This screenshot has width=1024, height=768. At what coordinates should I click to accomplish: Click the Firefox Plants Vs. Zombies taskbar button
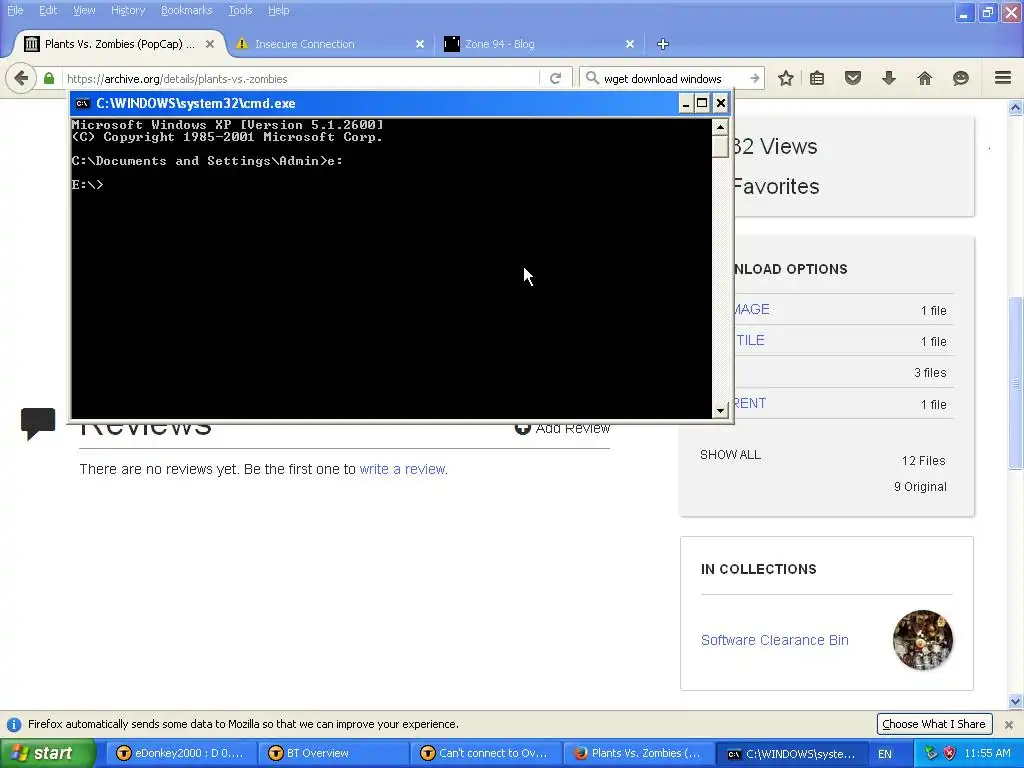638,753
